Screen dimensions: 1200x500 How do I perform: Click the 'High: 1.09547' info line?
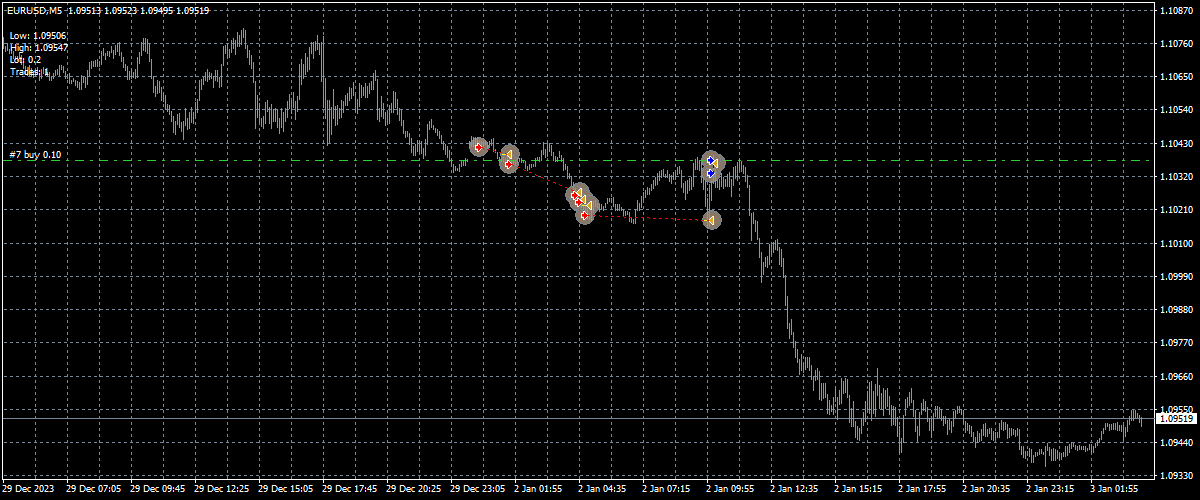[39, 47]
